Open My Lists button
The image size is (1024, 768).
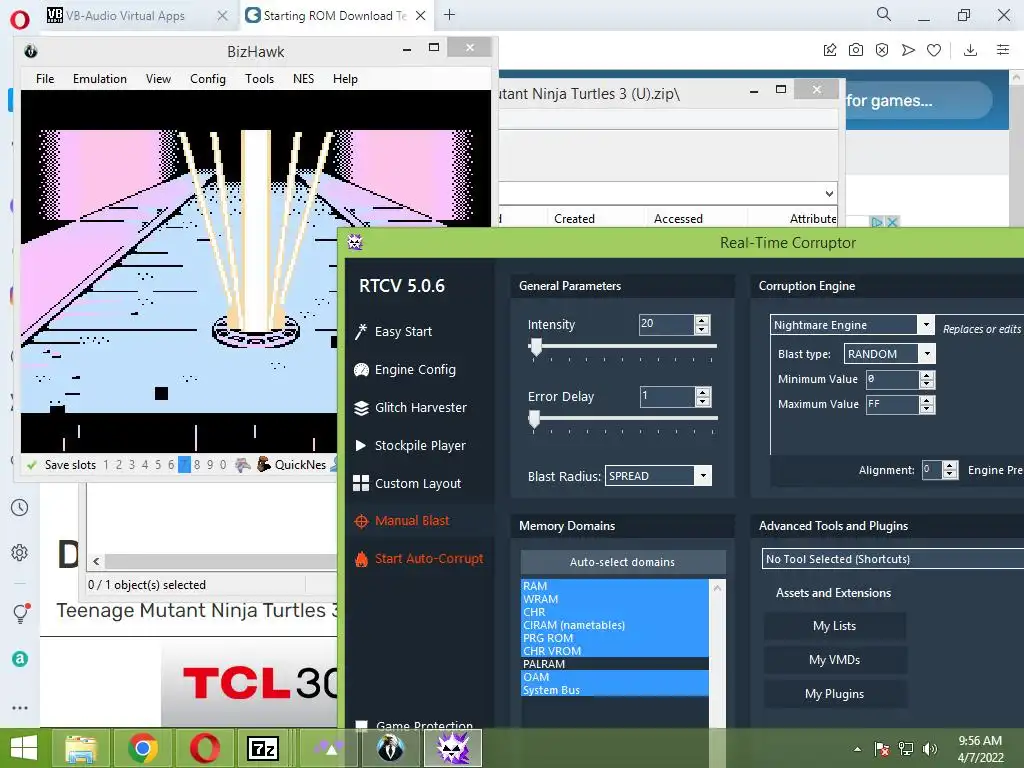pyautogui.click(x=835, y=626)
